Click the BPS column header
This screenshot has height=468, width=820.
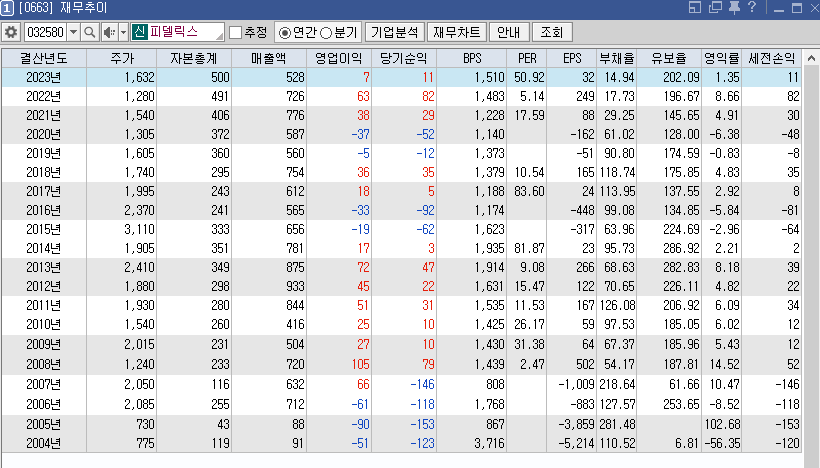pyautogui.click(x=472, y=58)
